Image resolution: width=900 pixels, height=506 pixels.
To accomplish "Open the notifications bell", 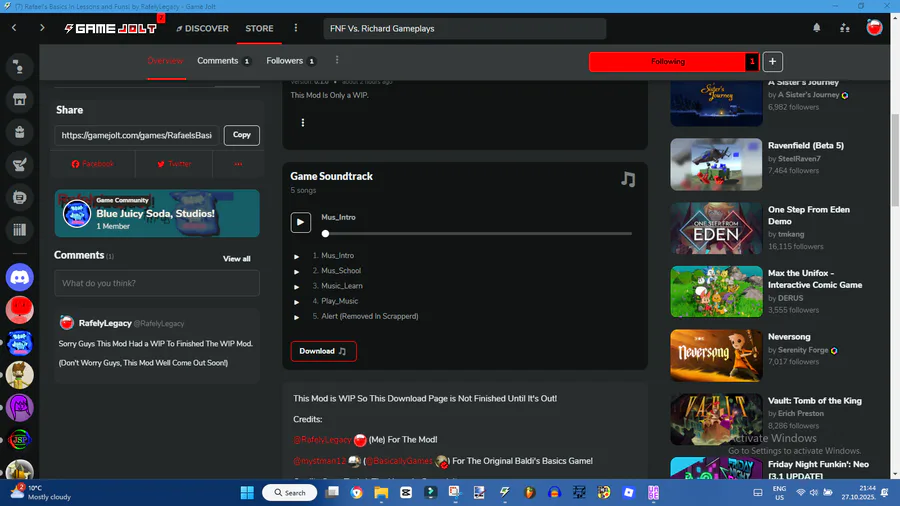I will (816, 28).
